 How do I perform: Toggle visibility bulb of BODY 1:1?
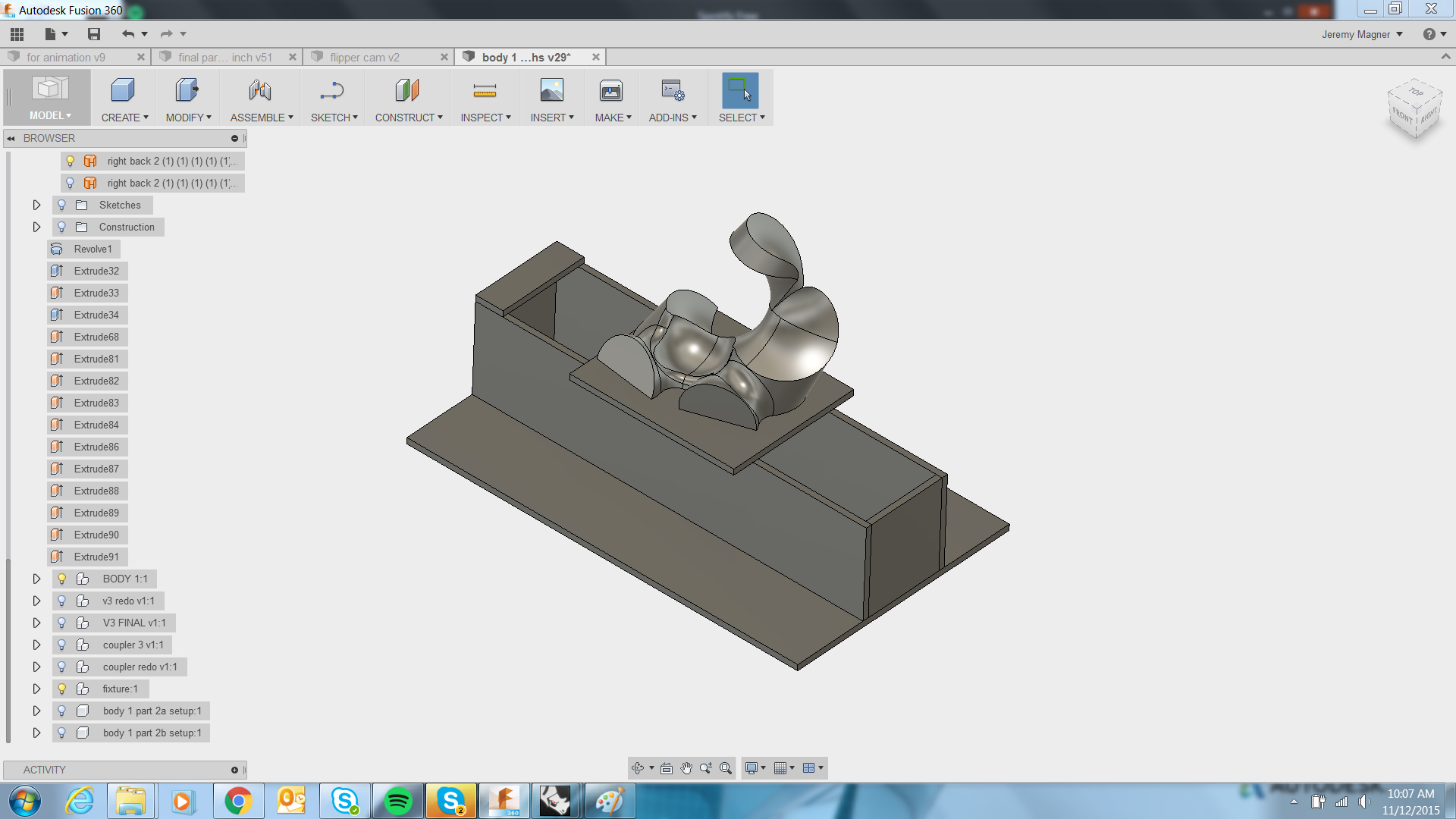[x=62, y=579]
